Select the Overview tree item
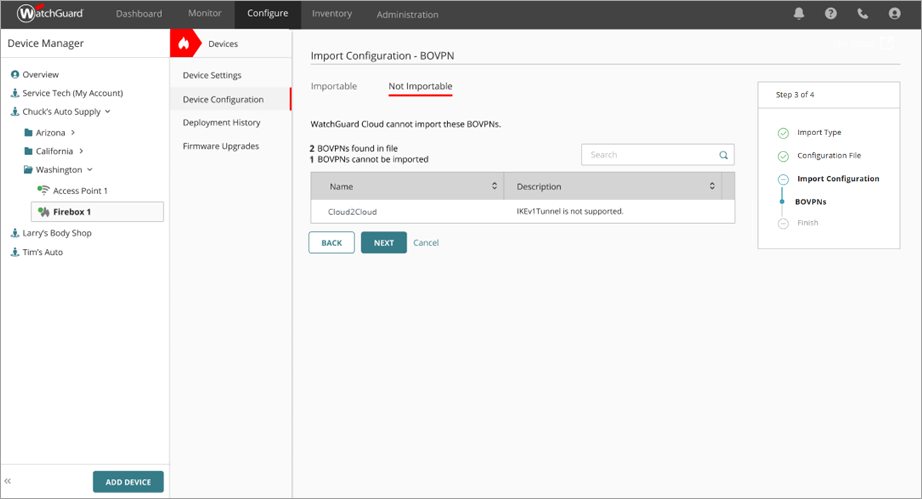Screen dimensions: 922x499 [x=41, y=75]
